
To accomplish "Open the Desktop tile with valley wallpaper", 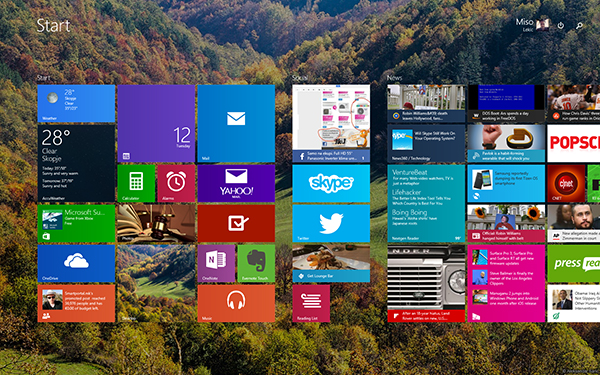I will tap(156, 283).
